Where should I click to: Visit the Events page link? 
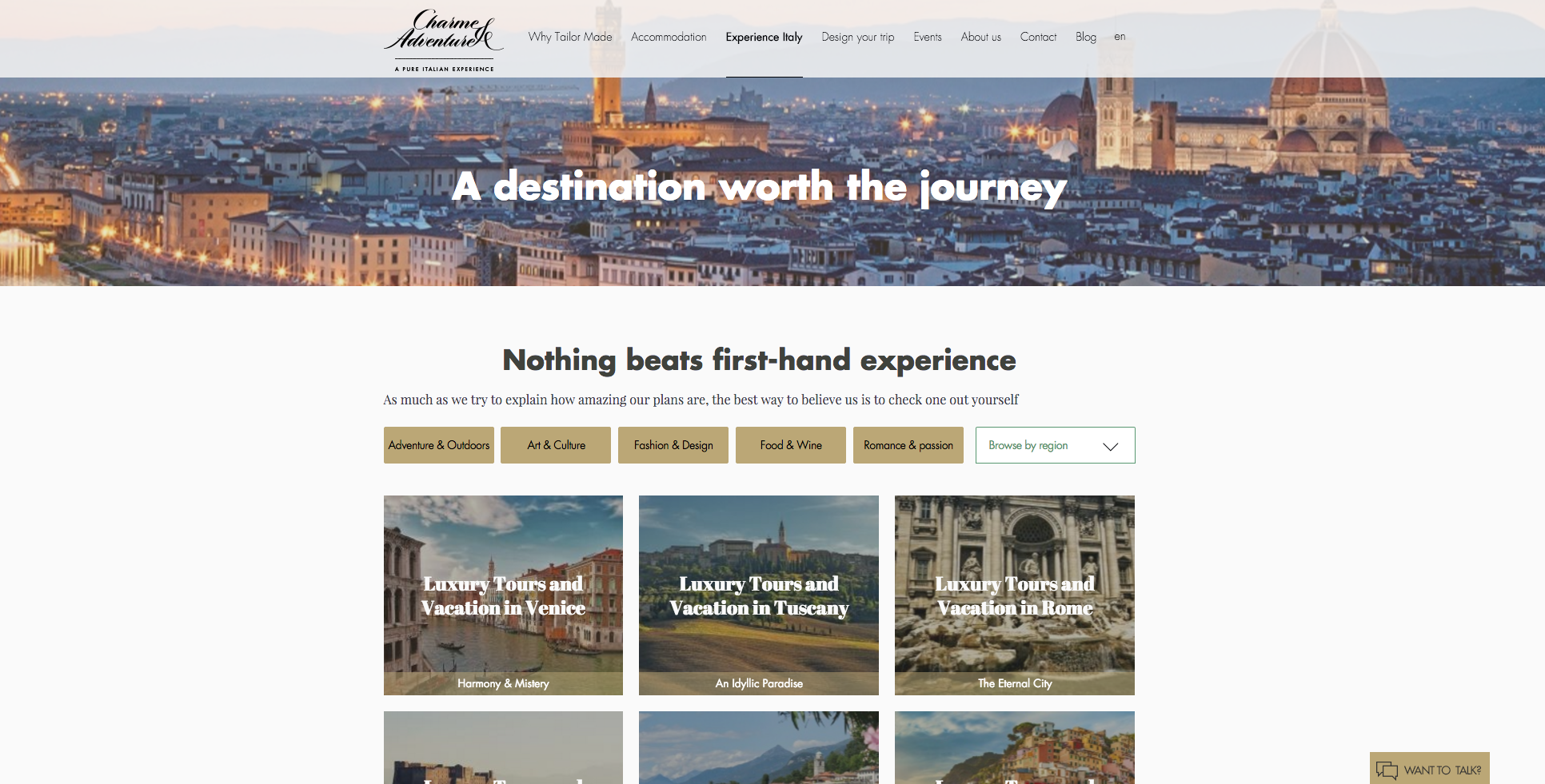coord(928,37)
